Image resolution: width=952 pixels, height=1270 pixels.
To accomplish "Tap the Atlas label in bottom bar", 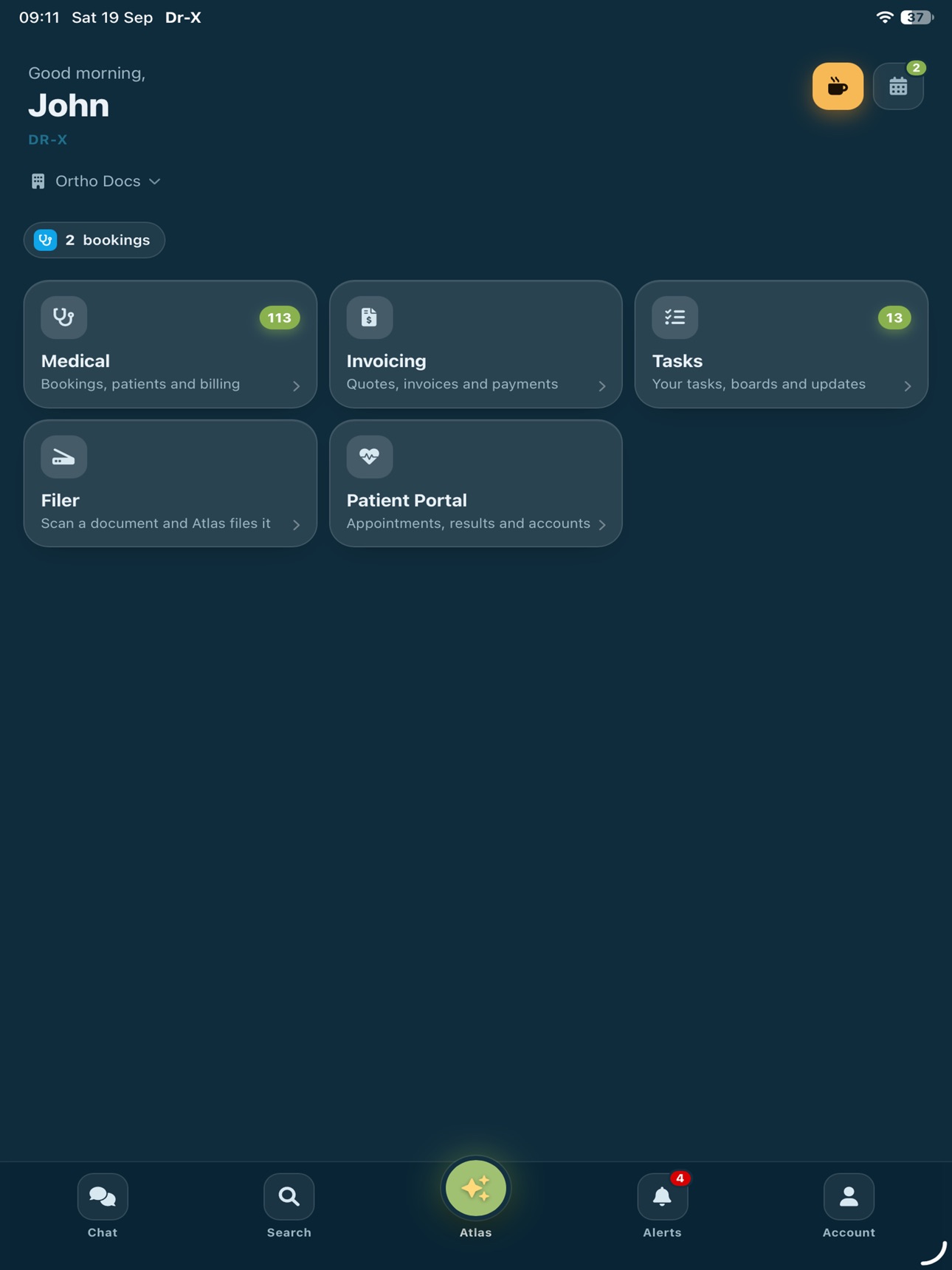I will [x=476, y=1232].
